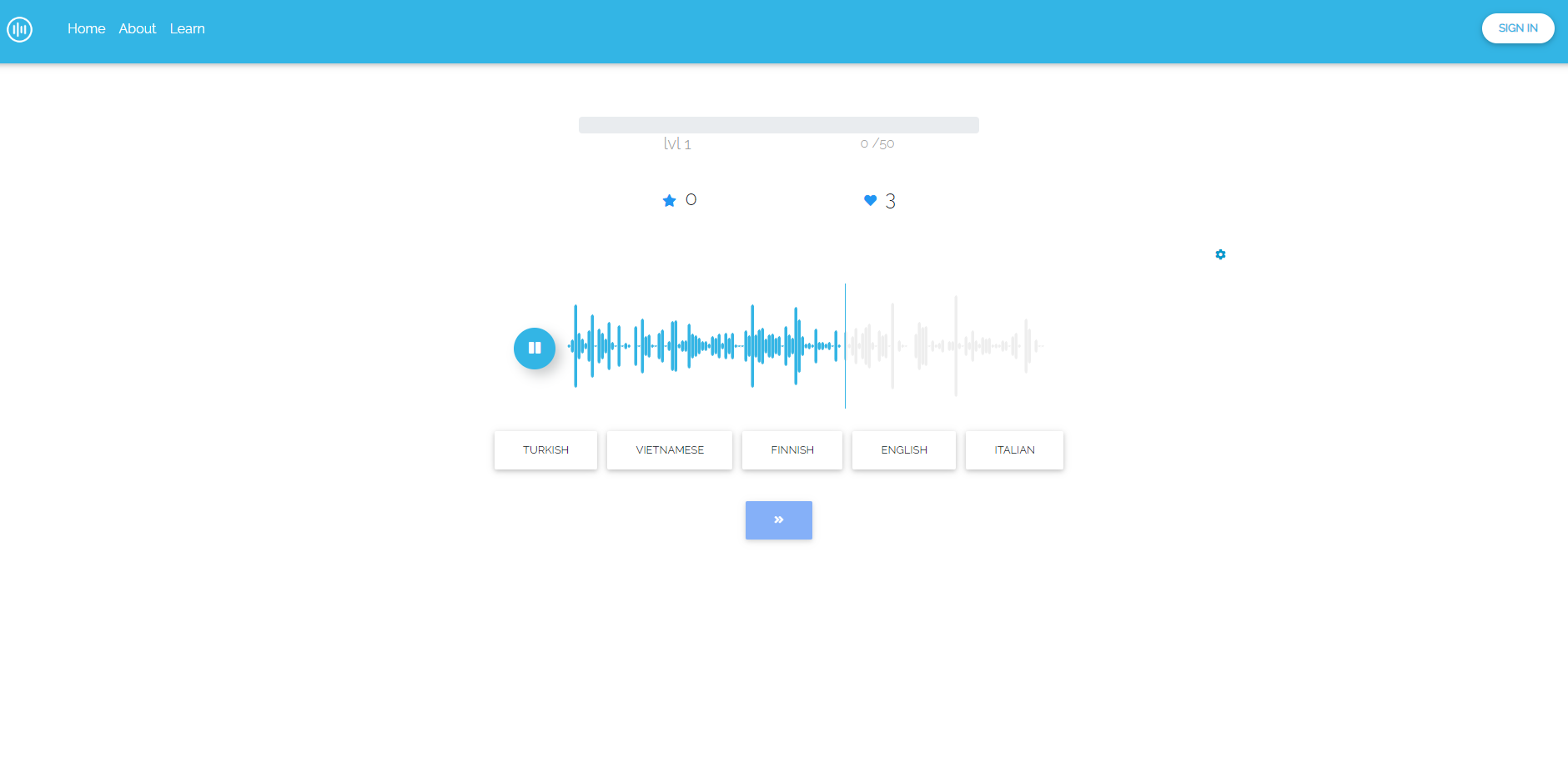The width and height of the screenshot is (1568, 768).
Task: Open the Learn page
Action: pyautogui.click(x=187, y=28)
